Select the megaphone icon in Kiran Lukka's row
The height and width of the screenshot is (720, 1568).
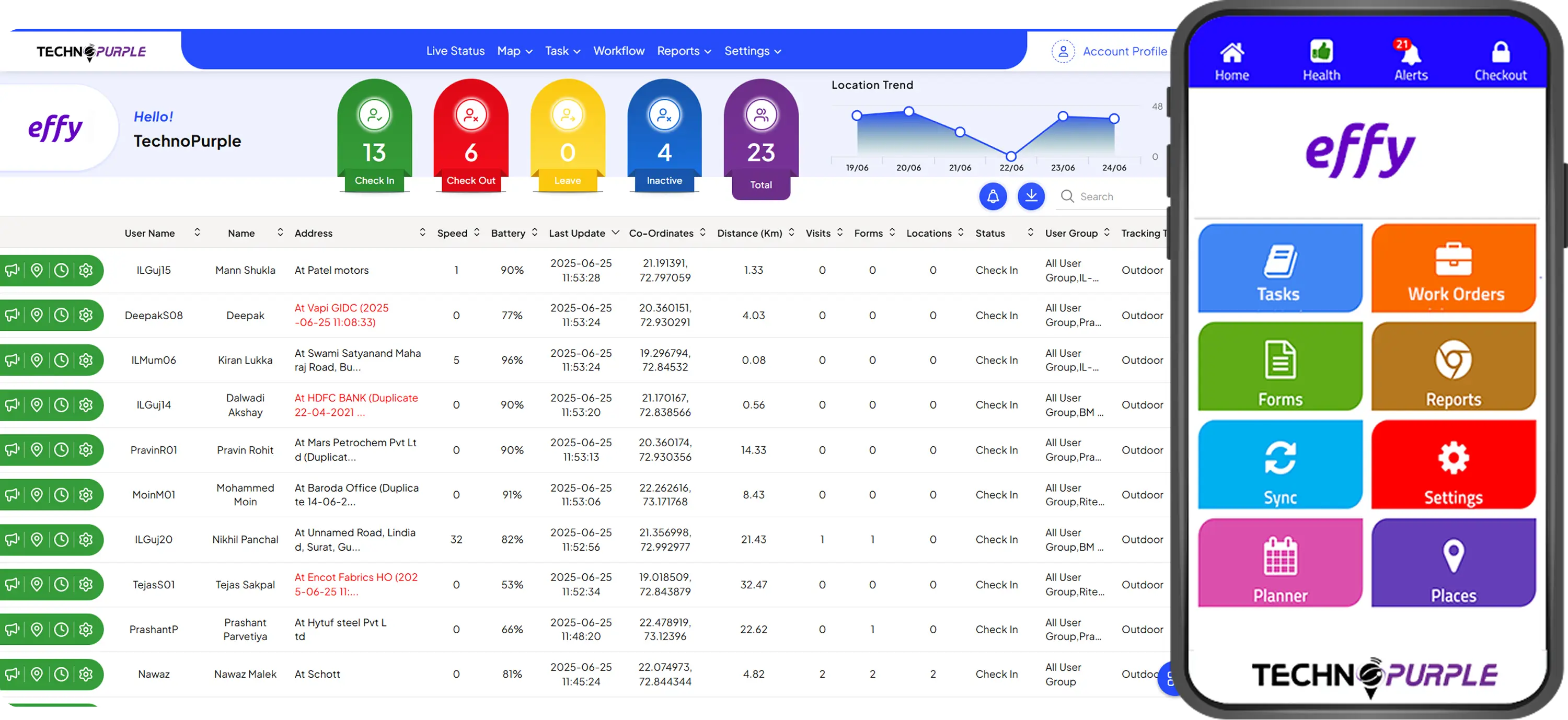(11, 359)
